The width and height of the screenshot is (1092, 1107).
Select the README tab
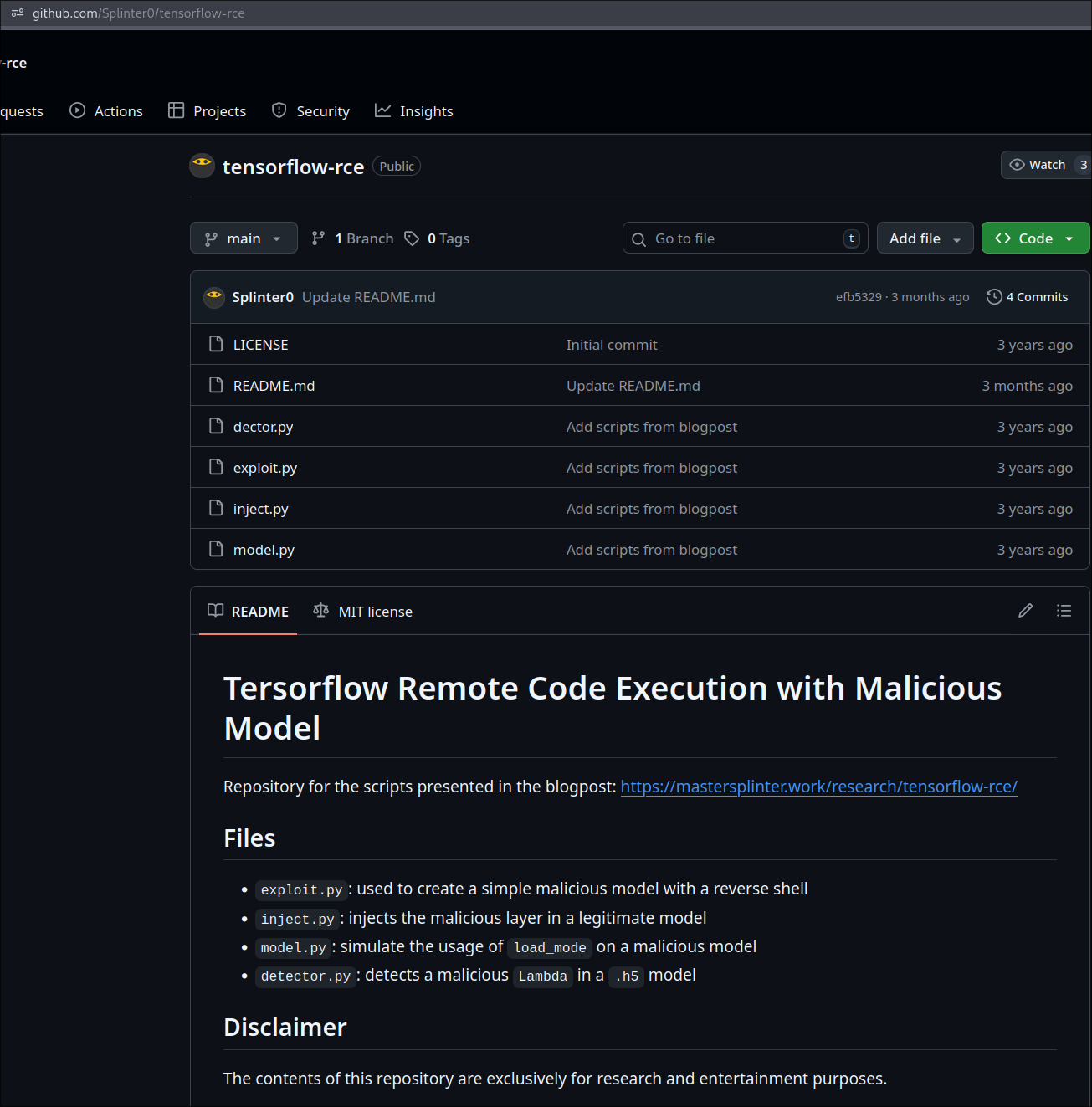click(248, 612)
